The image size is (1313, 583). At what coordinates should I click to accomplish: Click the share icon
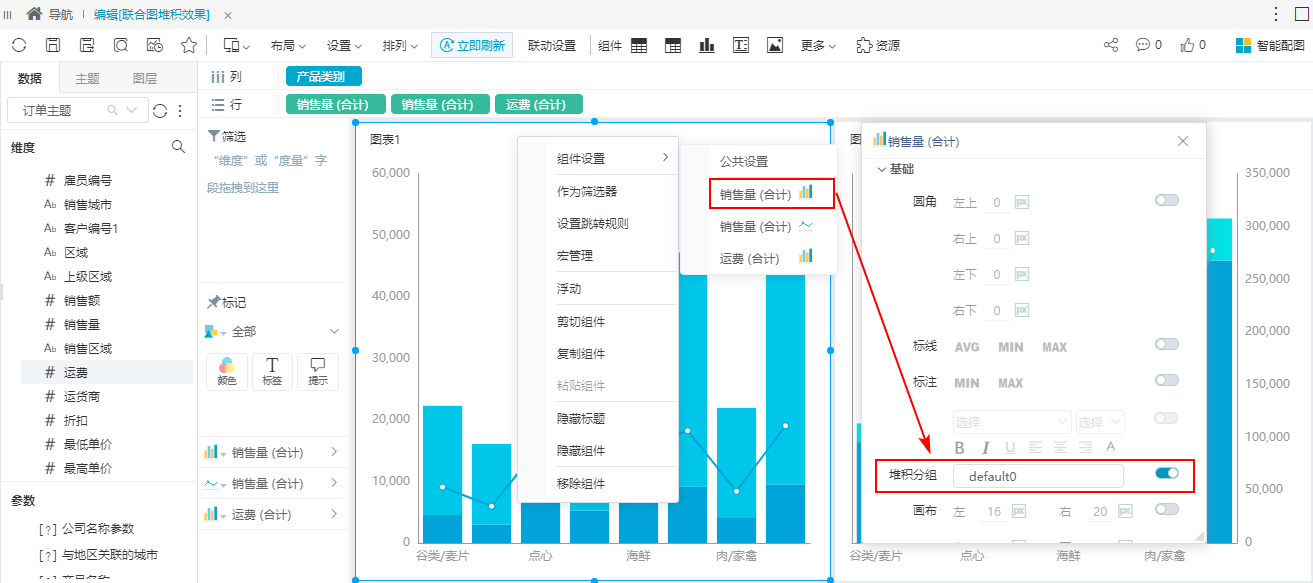(1111, 45)
